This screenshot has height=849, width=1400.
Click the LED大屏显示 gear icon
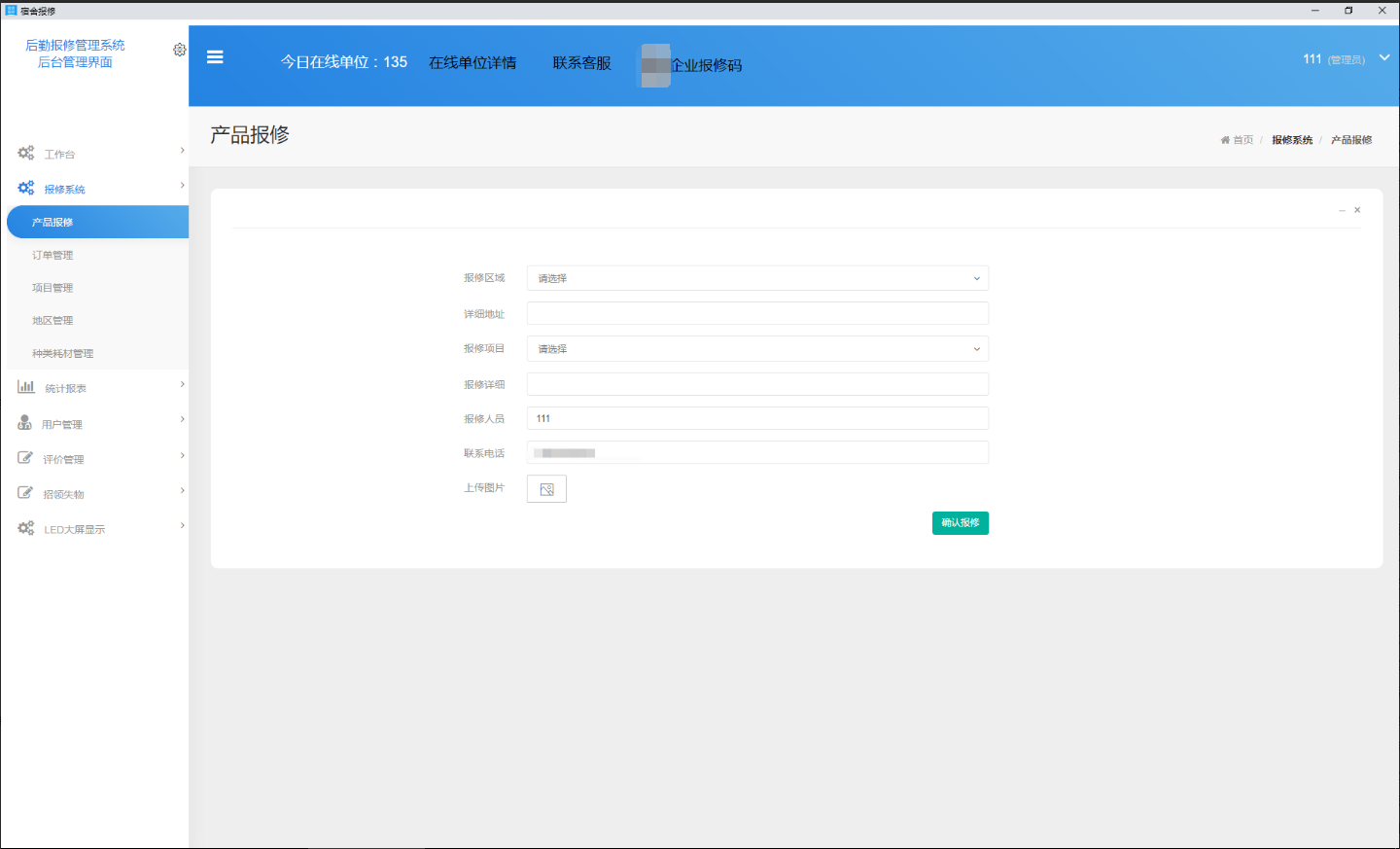tap(25, 528)
